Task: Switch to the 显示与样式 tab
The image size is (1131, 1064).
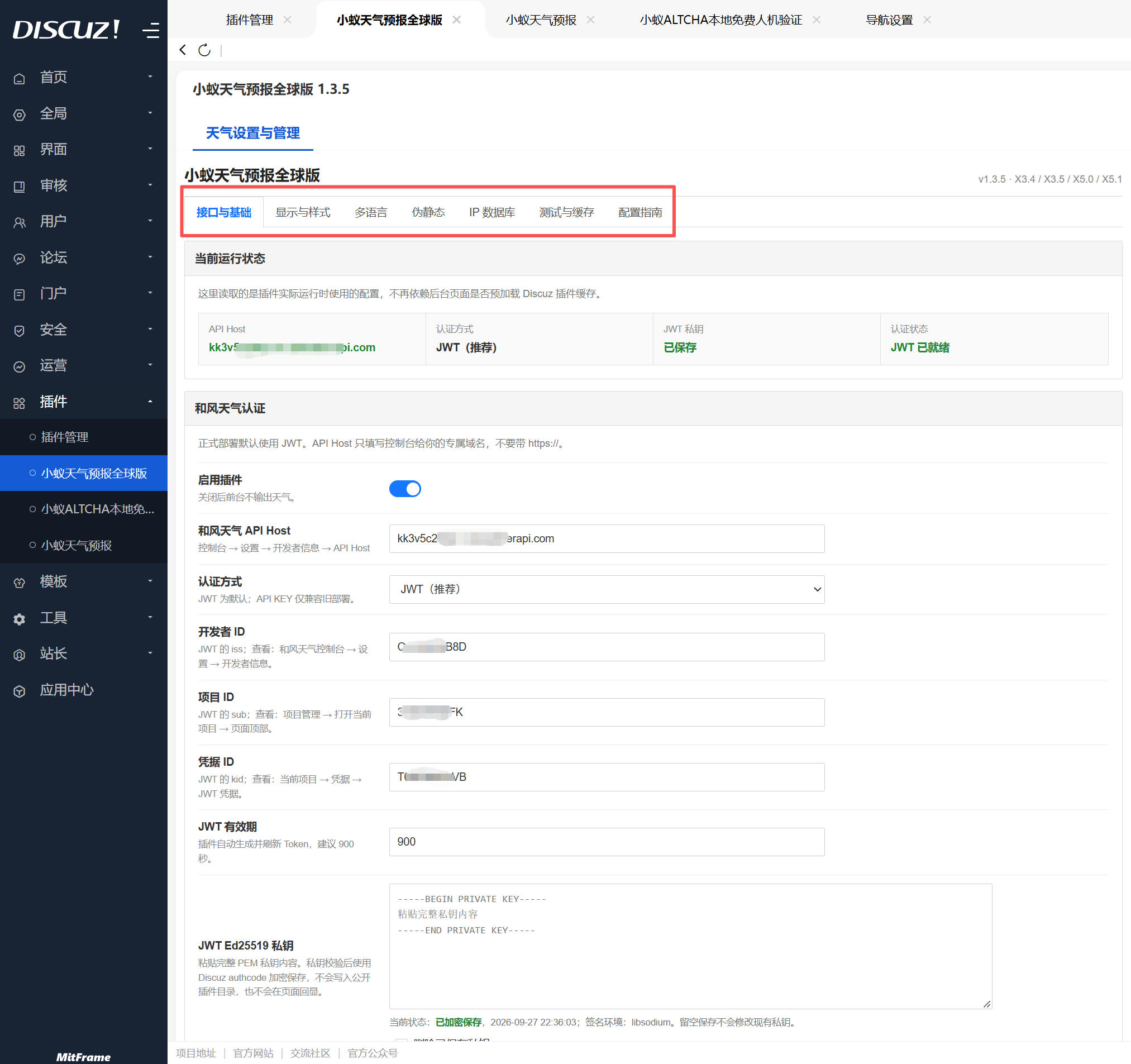Action: point(303,212)
